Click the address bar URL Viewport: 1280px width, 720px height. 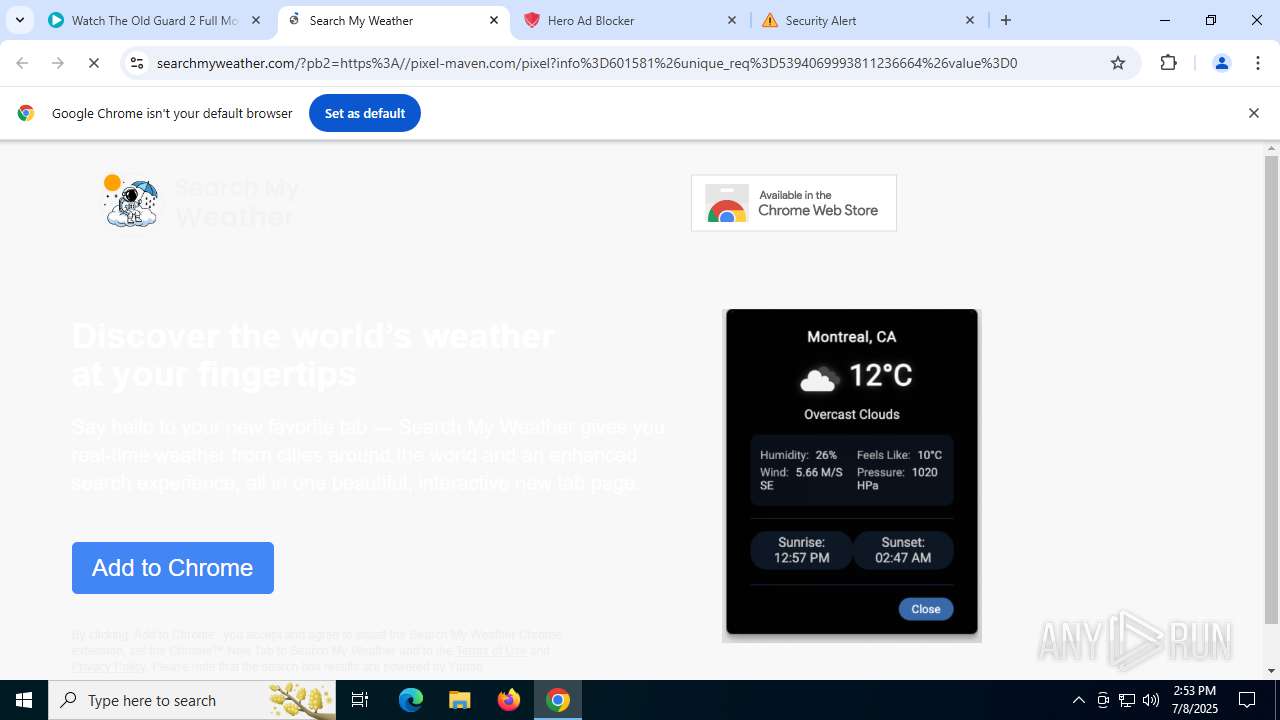587,63
